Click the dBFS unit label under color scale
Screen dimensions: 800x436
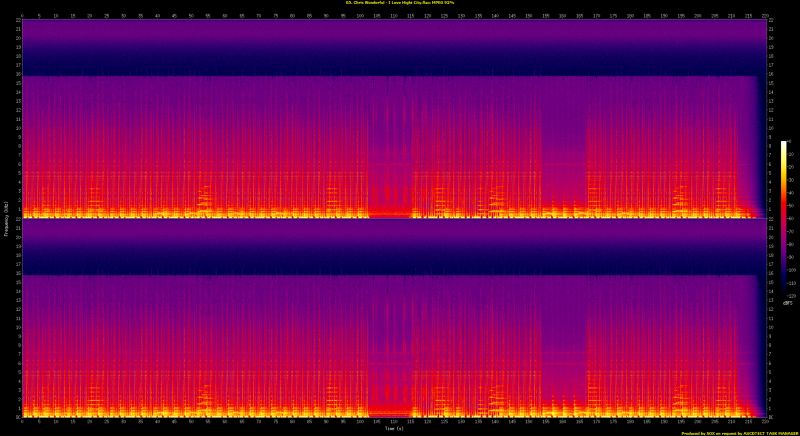789,303
